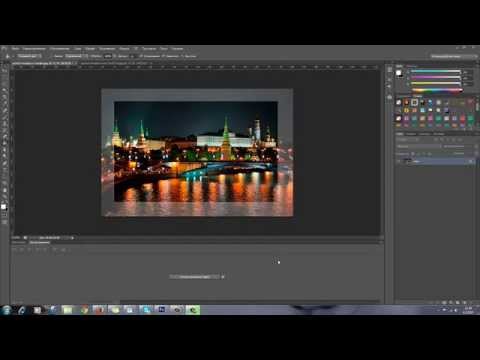Open the Image menu in Photoshop
This screenshot has width=480, height=360.
pos(60,49)
